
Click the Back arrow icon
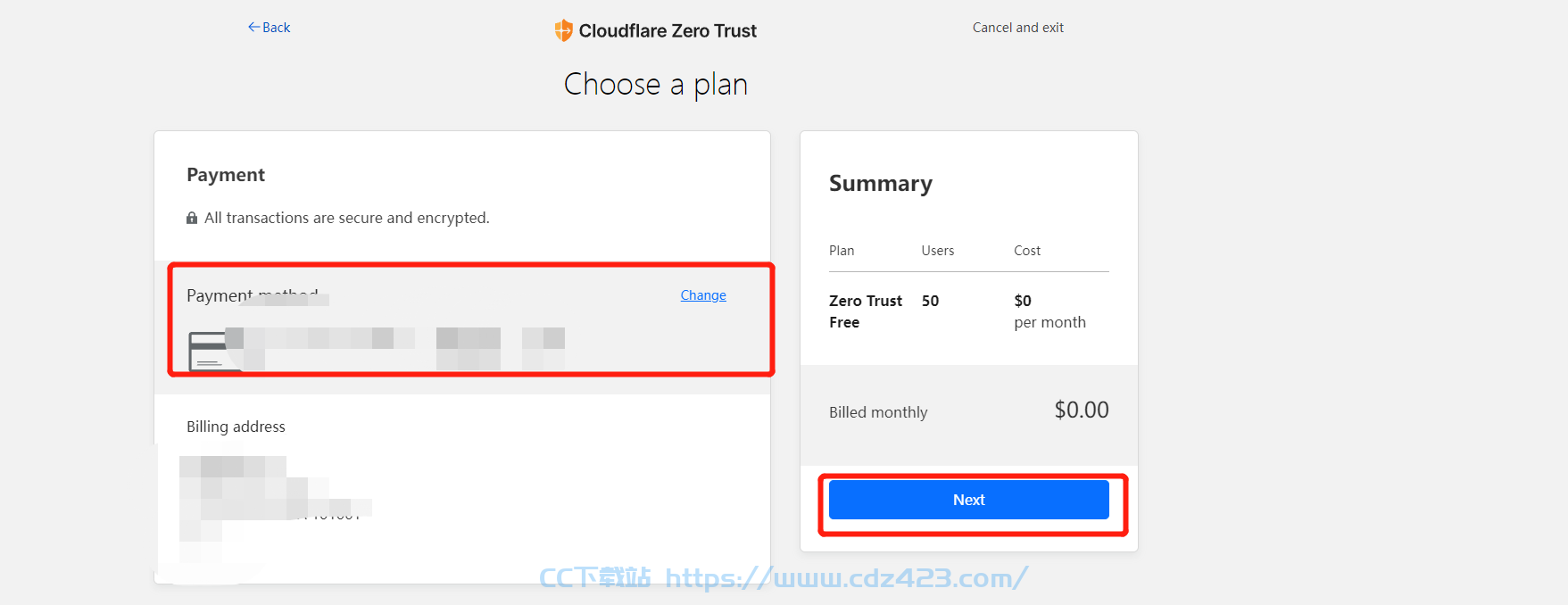click(x=253, y=28)
